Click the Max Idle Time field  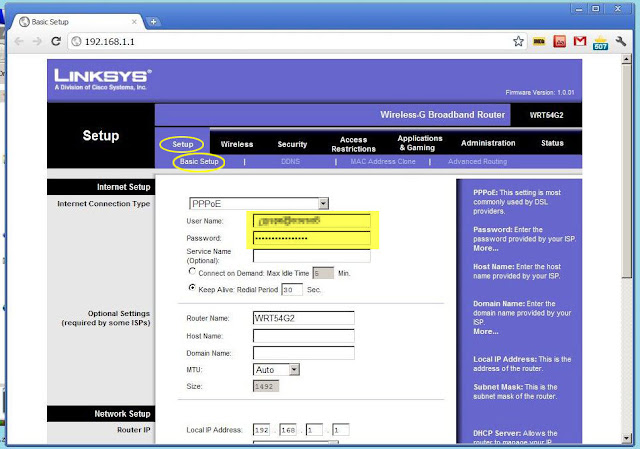323,273
